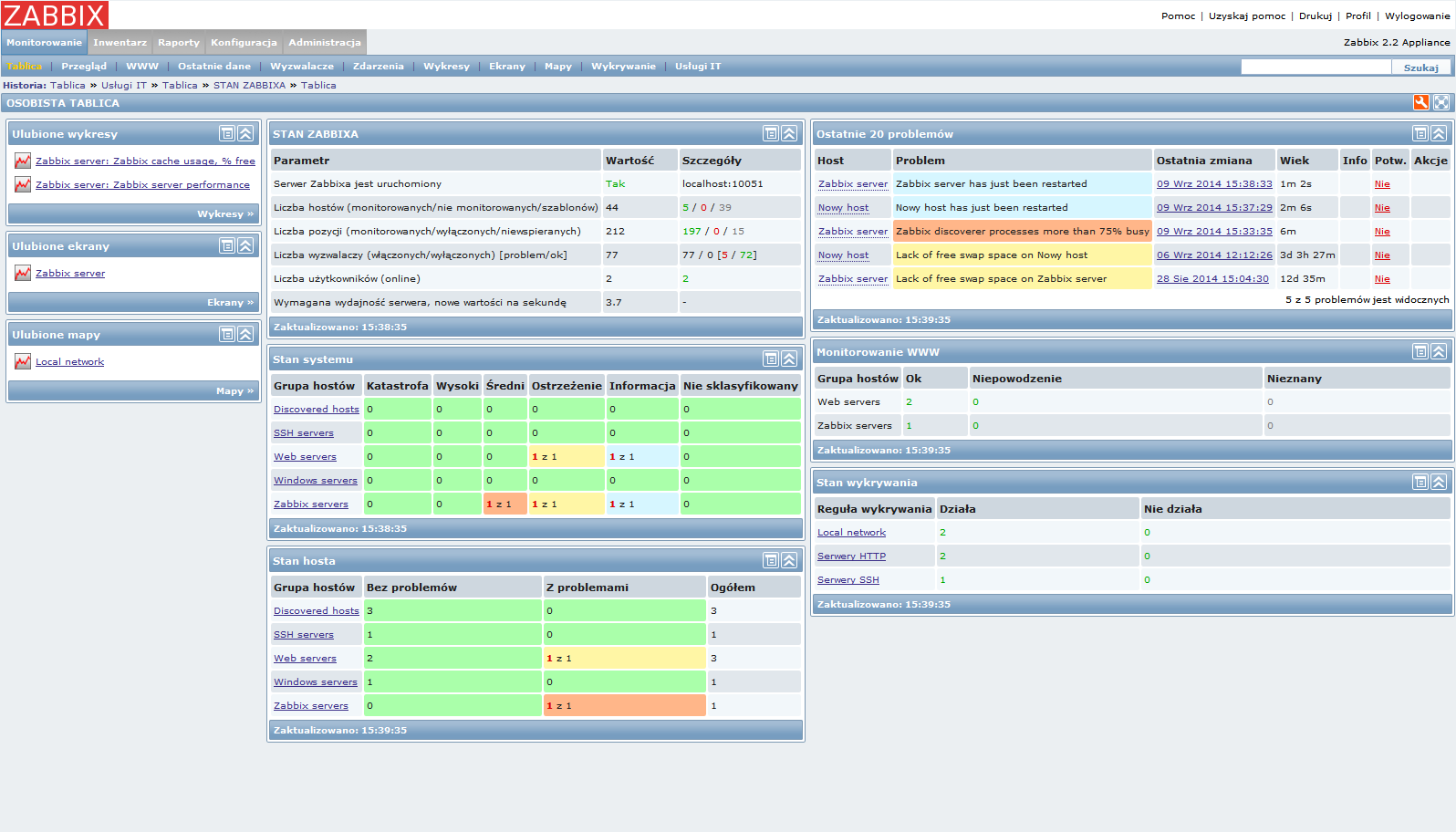This screenshot has height=832, width=1456.
Task: Open menu icon of Stan wykrywania widget
Action: point(1420,482)
